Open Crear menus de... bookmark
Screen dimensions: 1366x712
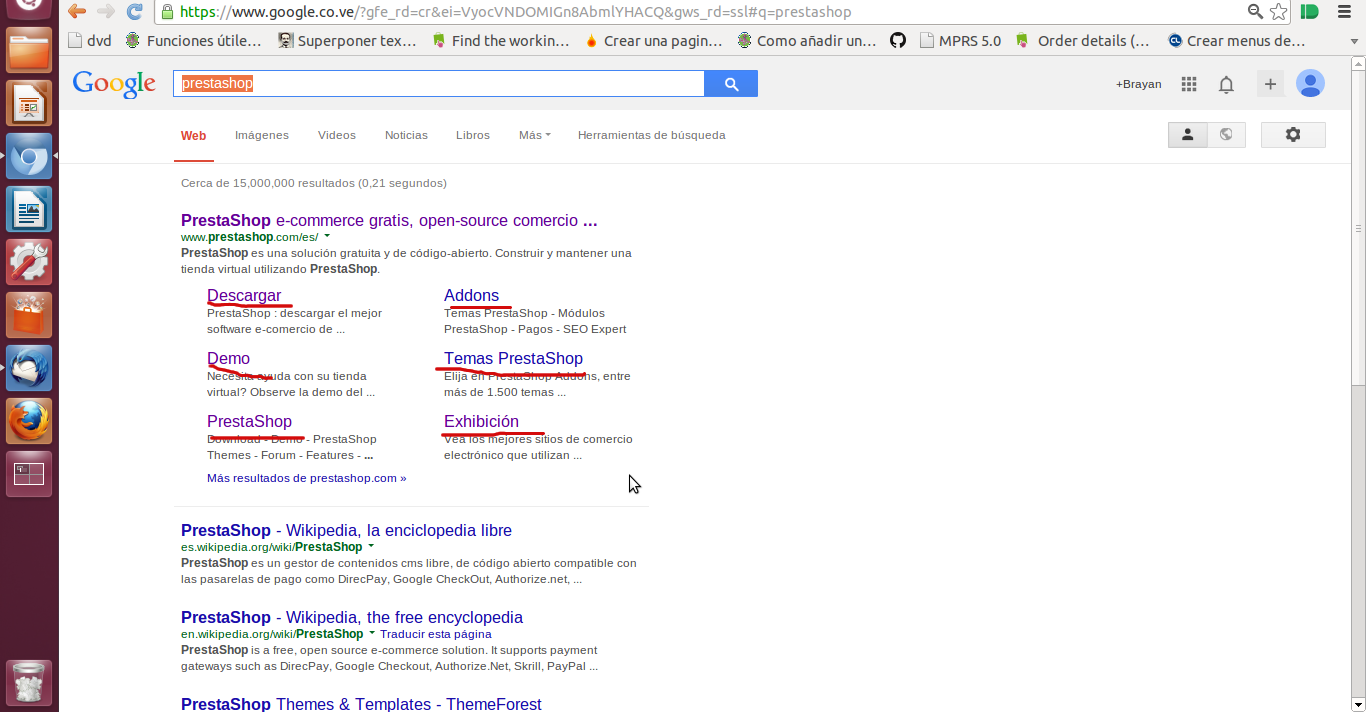tap(1236, 41)
